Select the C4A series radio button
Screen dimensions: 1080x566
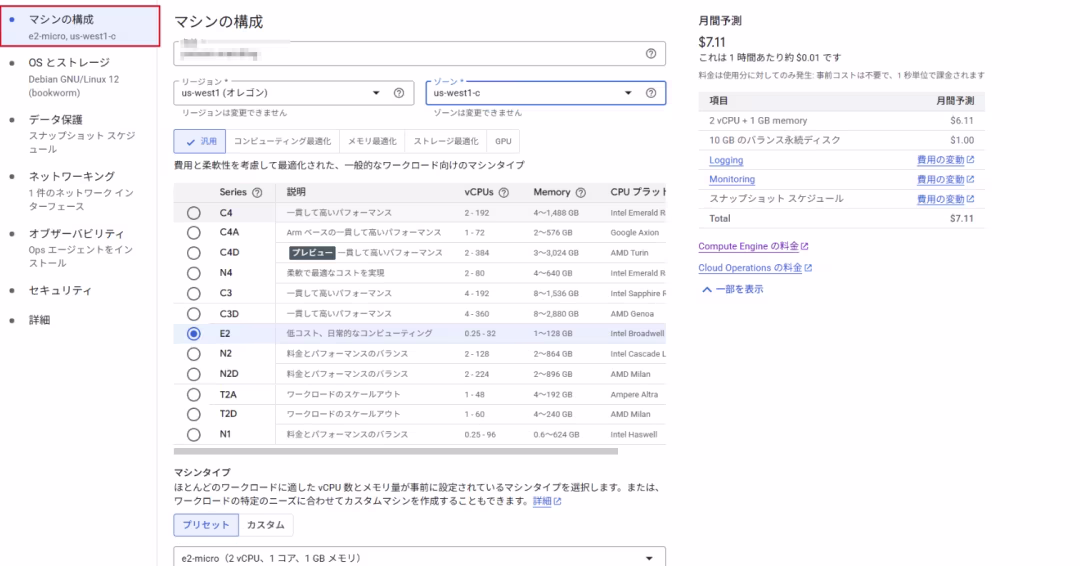point(194,233)
